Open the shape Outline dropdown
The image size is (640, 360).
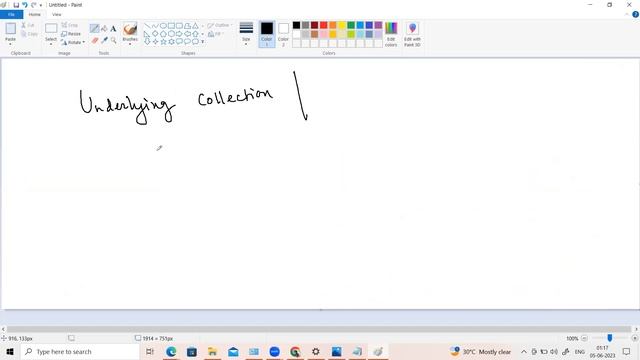[220, 25]
